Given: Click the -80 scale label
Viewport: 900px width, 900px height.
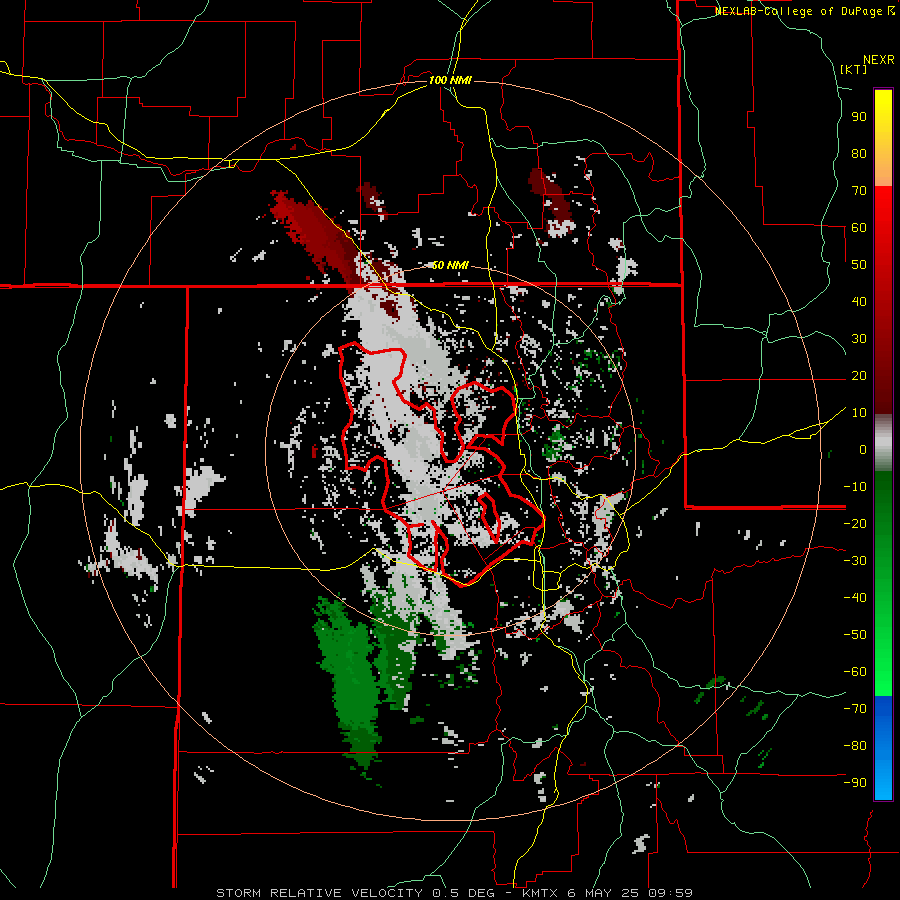Looking at the screenshot, I should coord(855,746).
